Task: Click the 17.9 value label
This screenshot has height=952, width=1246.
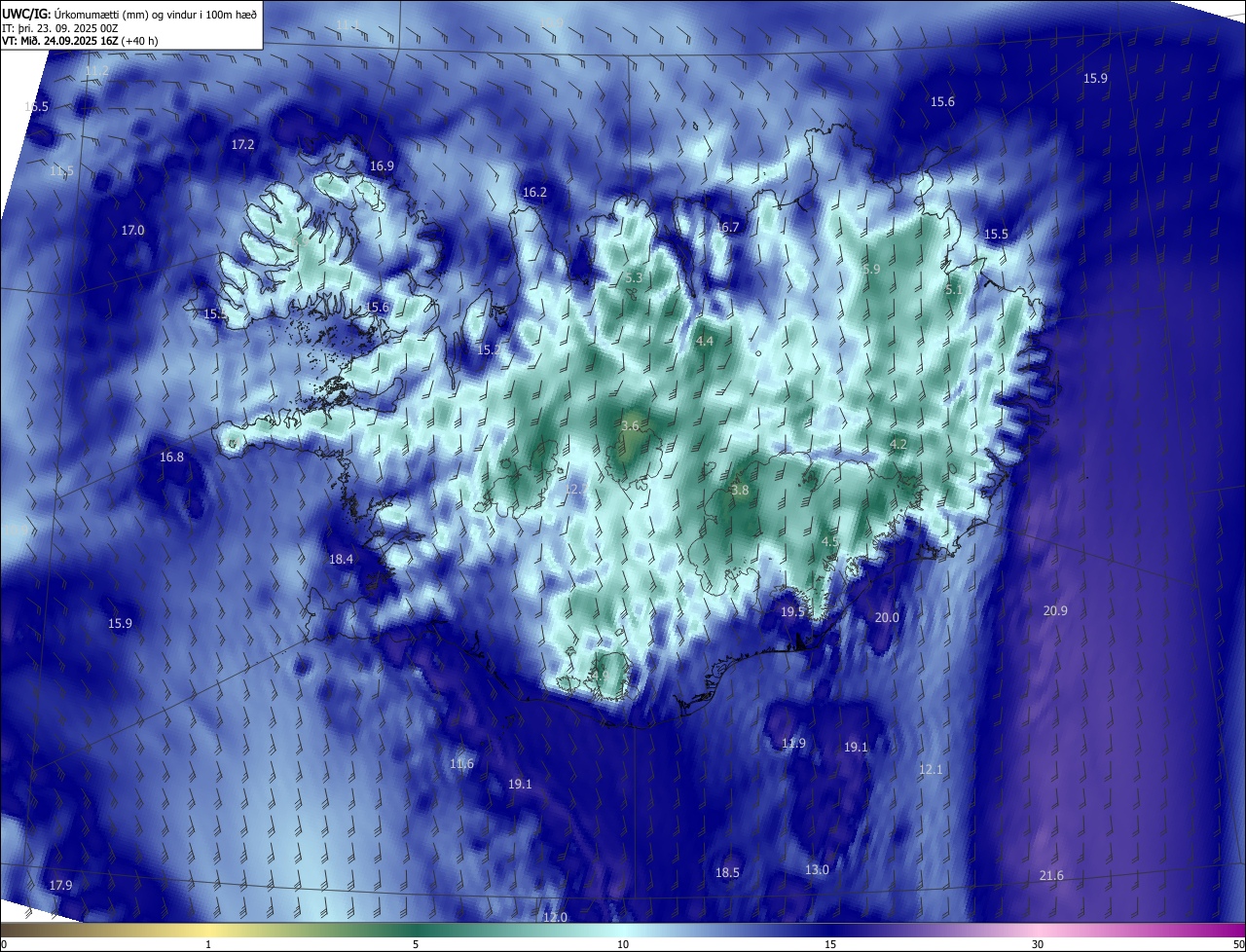Action: (60, 885)
